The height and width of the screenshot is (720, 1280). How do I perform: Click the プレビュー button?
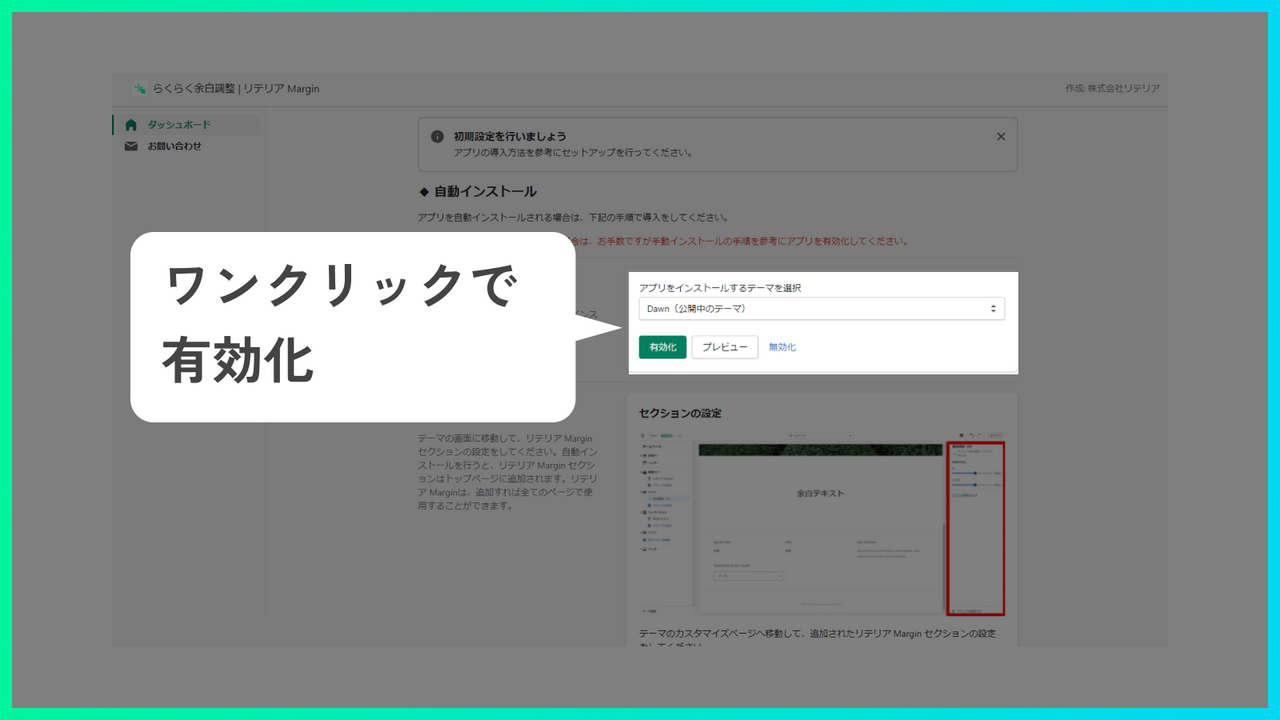tap(724, 347)
